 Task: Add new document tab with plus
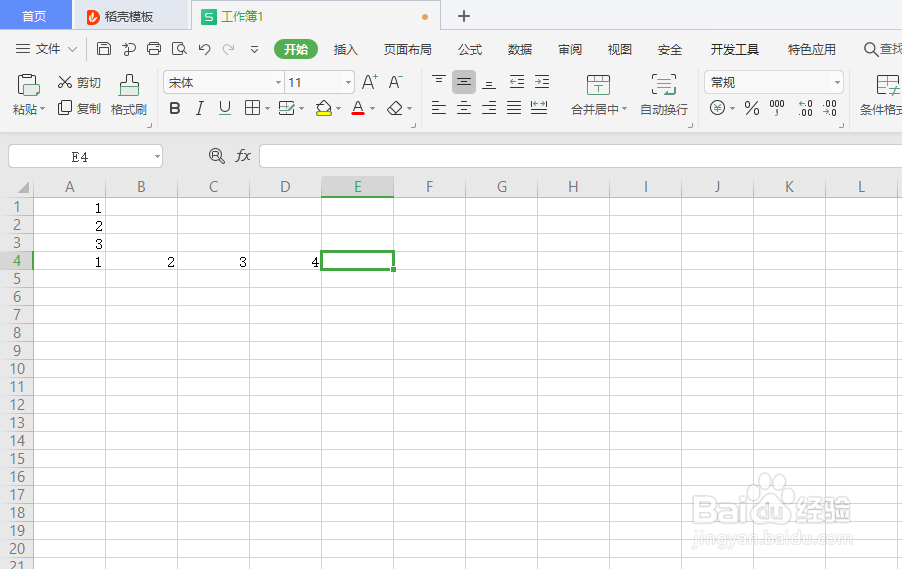(x=464, y=16)
